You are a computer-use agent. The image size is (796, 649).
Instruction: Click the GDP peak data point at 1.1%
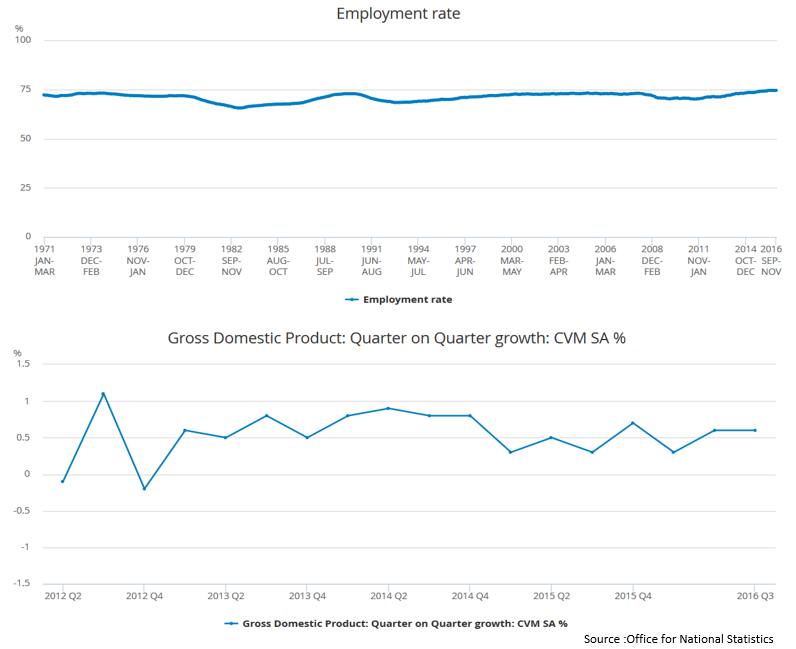103,394
